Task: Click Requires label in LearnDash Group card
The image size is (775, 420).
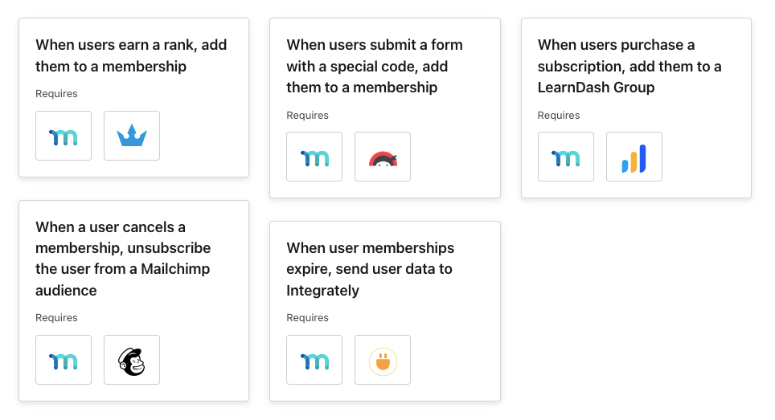Action: pos(559,115)
